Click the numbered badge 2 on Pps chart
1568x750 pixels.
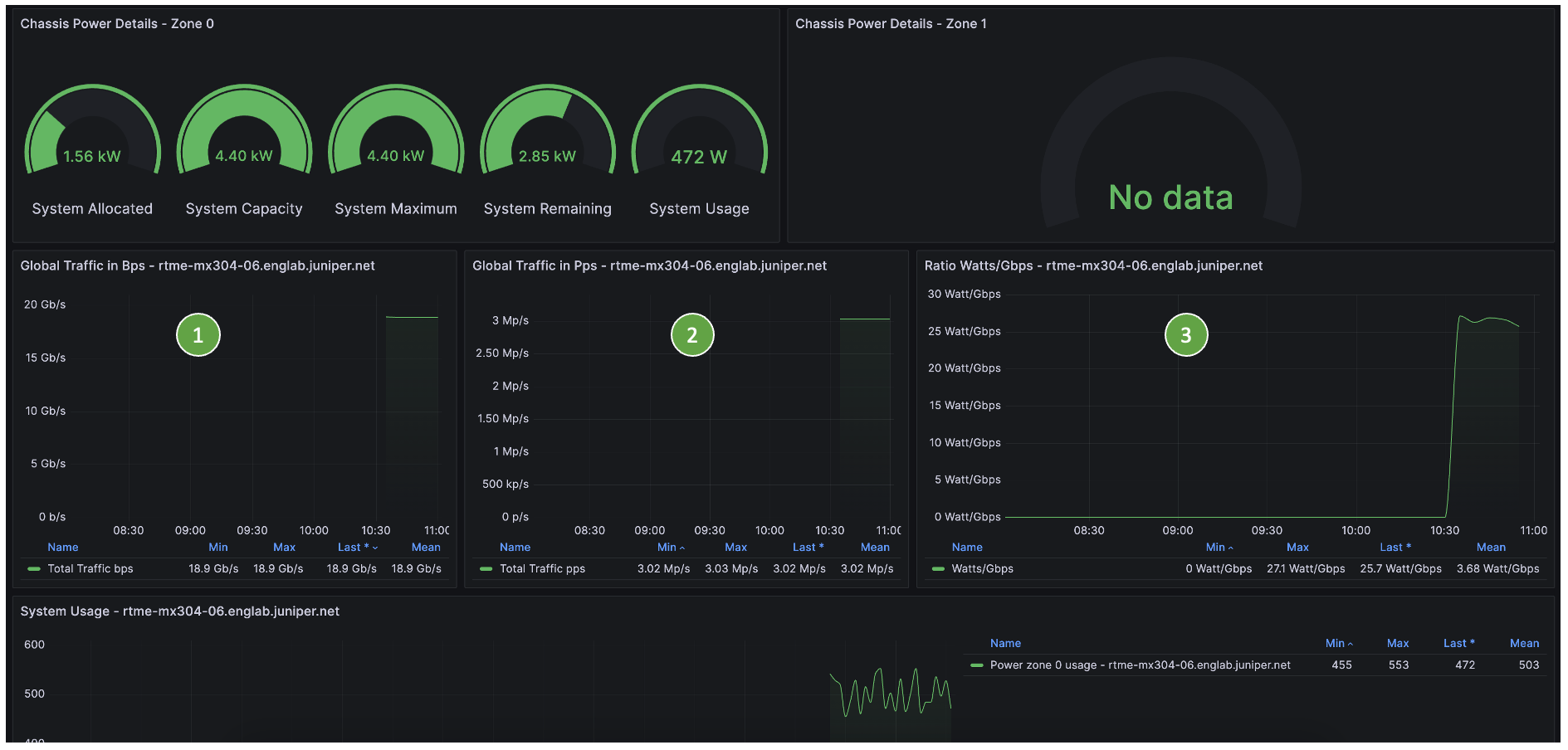[x=691, y=334]
